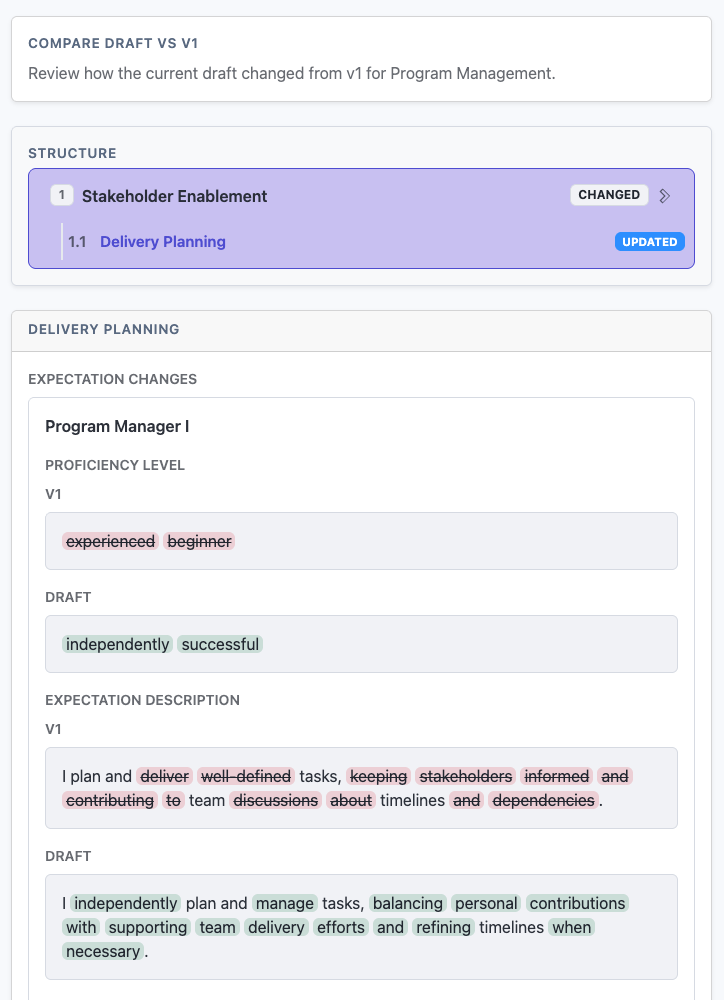The width and height of the screenshot is (724, 1000).
Task: Toggle the "independently" draft chip
Action: (117, 644)
